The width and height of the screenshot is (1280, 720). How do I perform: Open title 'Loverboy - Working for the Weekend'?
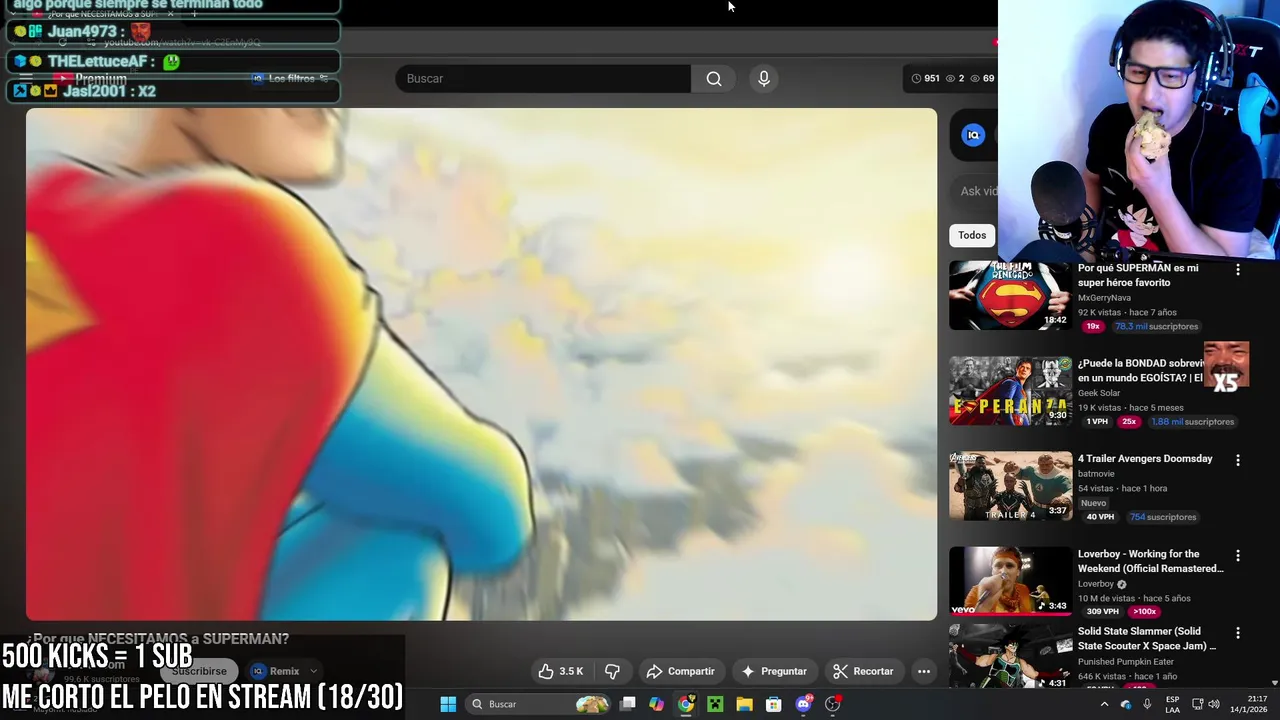[x=1151, y=561]
